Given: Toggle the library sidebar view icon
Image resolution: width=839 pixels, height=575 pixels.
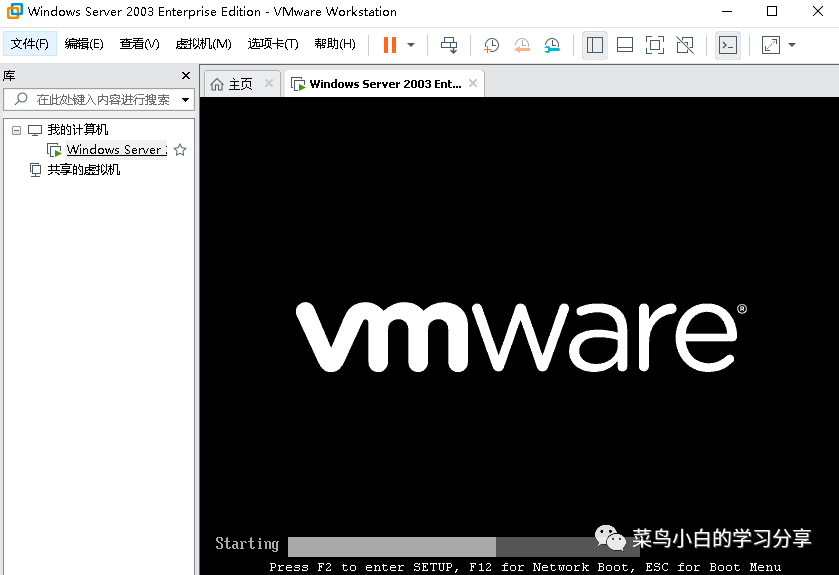Looking at the screenshot, I should [x=594, y=45].
